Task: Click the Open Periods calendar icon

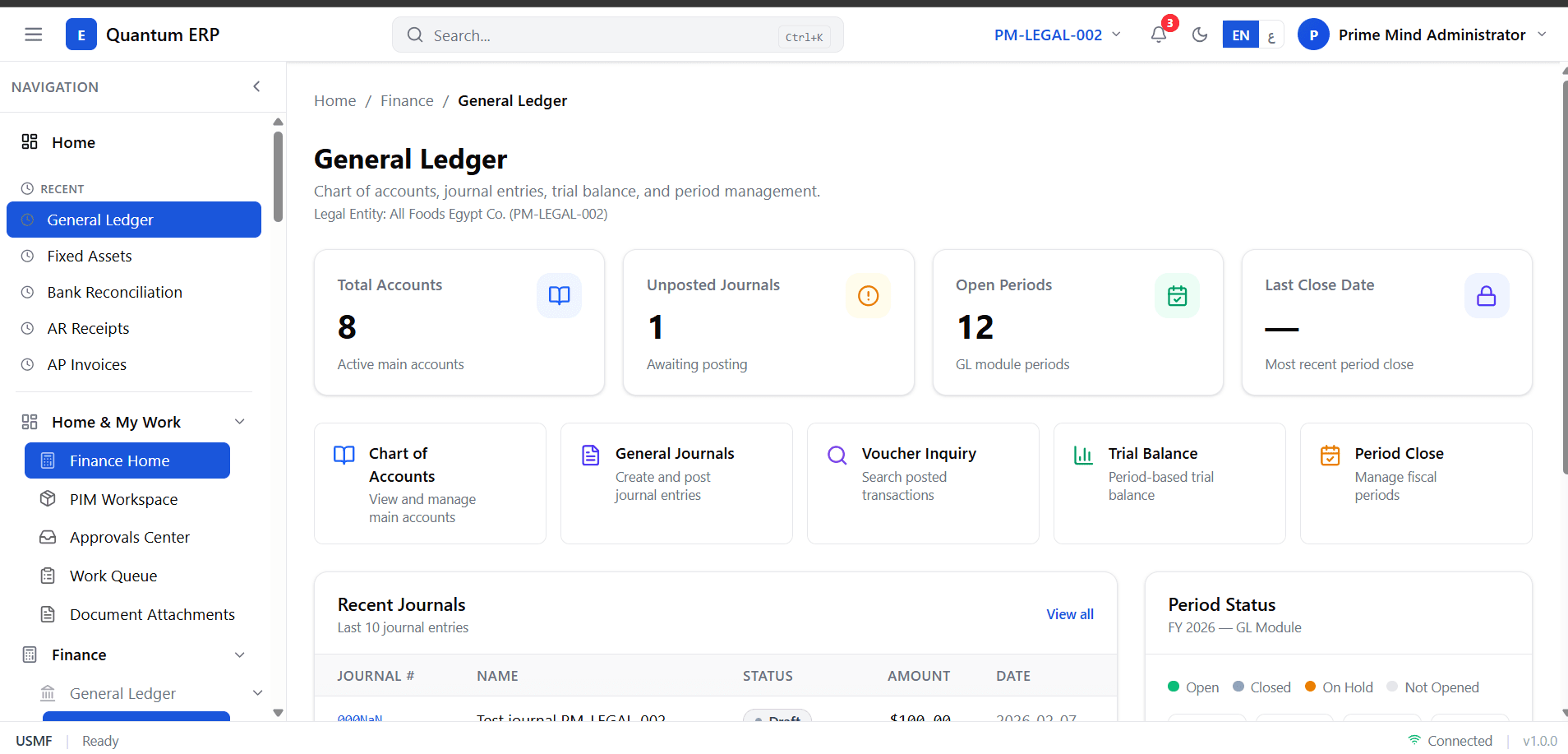Action: click(x=1177, y=295)
